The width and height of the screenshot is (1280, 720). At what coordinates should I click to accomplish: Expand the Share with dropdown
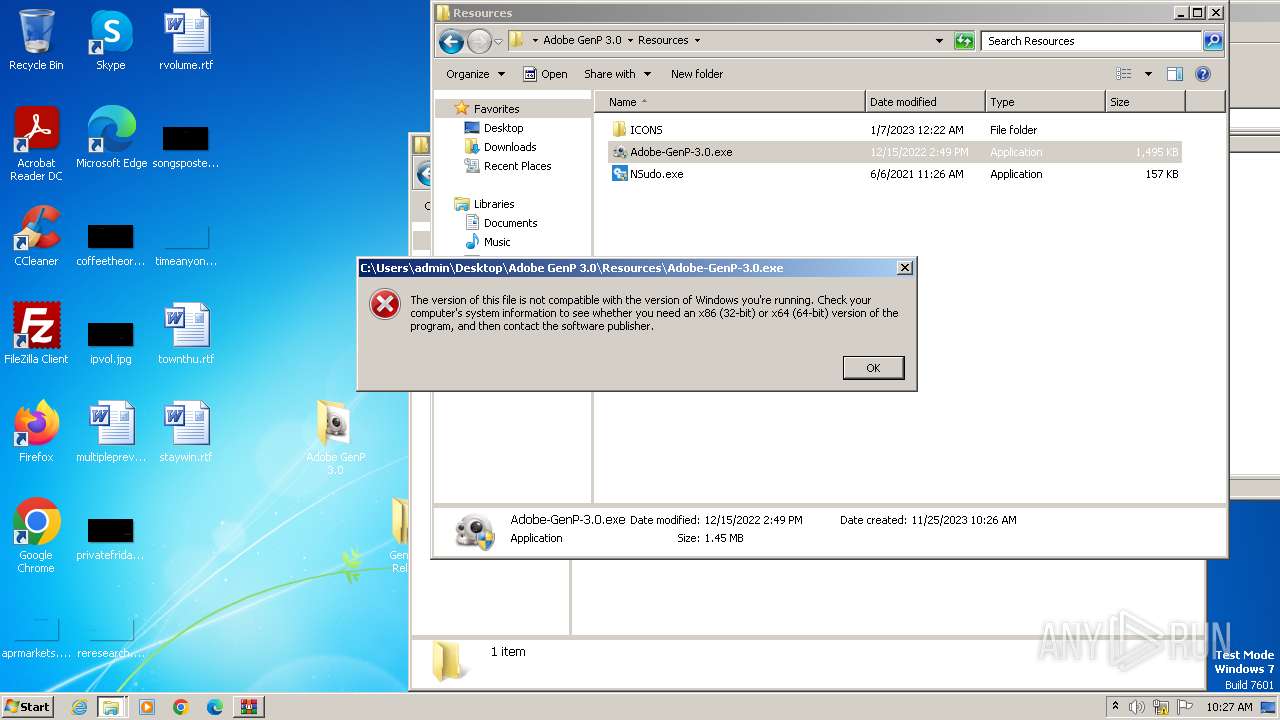click(617, 74)
